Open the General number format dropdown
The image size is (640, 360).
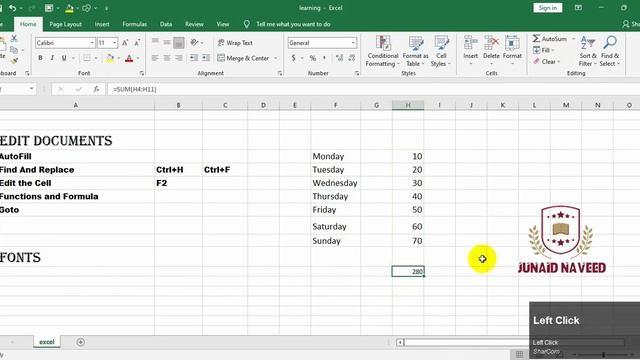coord(353,42)
